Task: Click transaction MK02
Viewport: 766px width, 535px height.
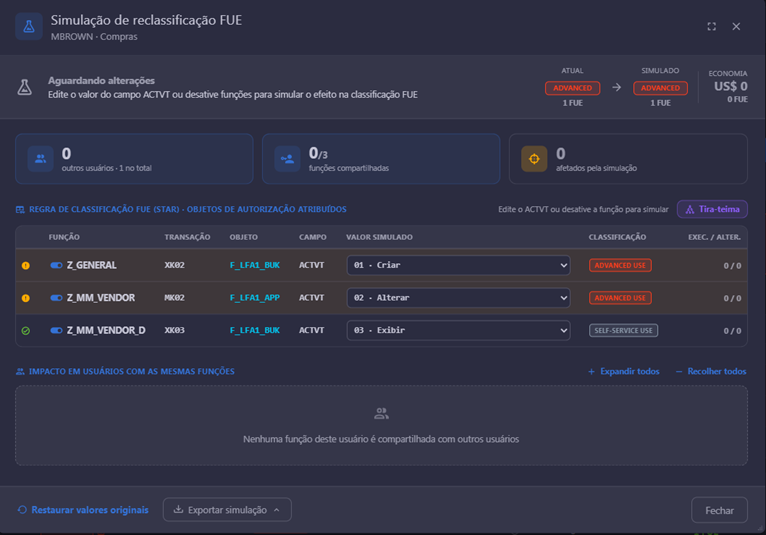Action: click(x=174, y=298)
